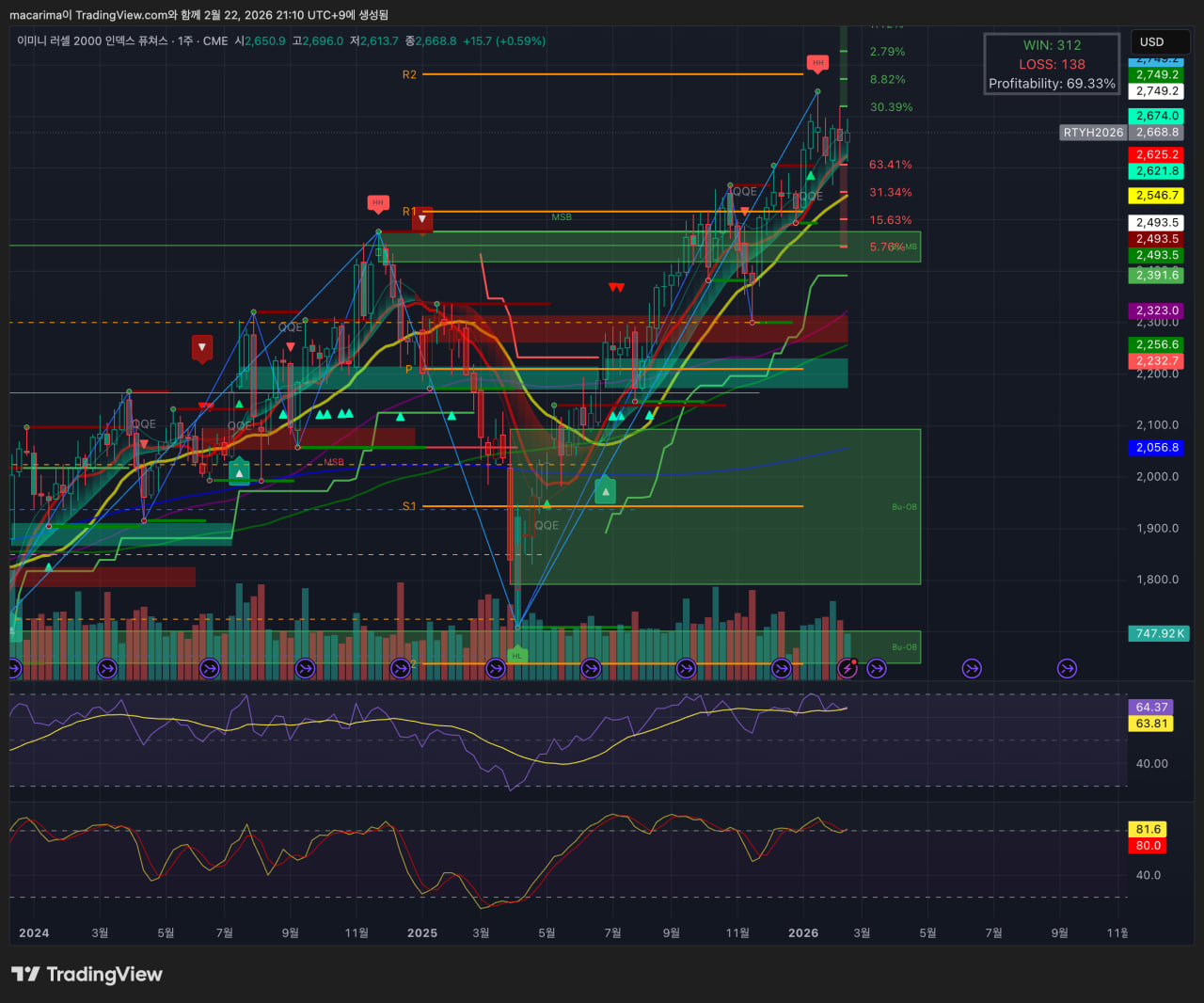
Task: Click the rightmost purple contract rollover icon
Action: [1067, 668]
